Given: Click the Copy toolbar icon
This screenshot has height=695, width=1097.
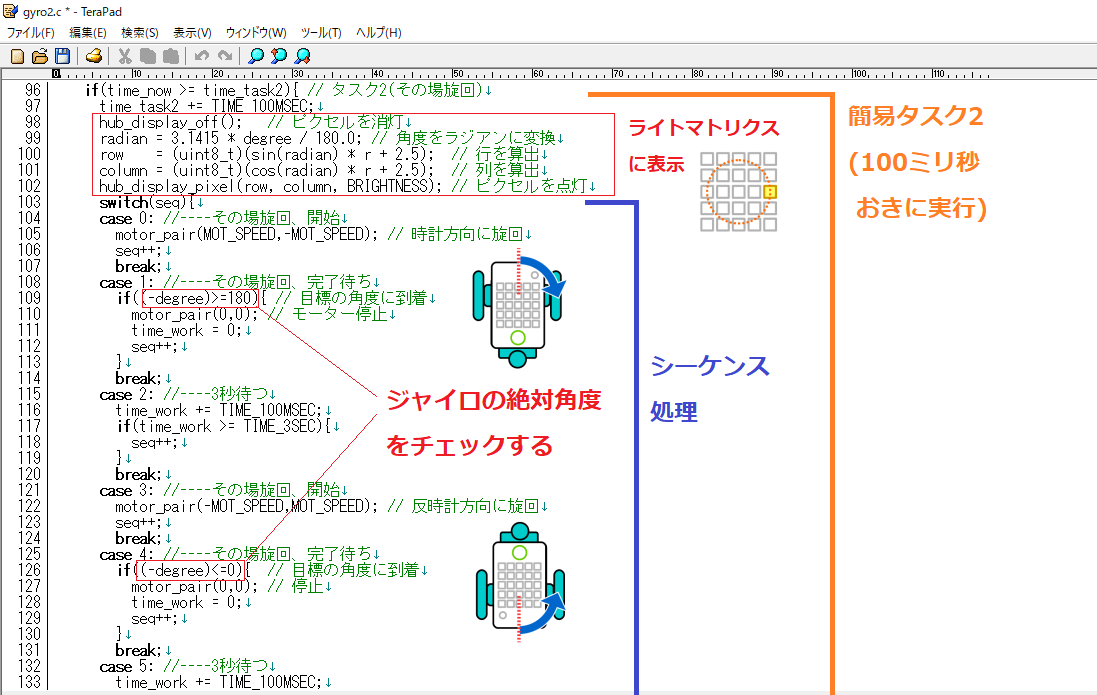Looking at the screenshot, I should [x=148, y=56].
